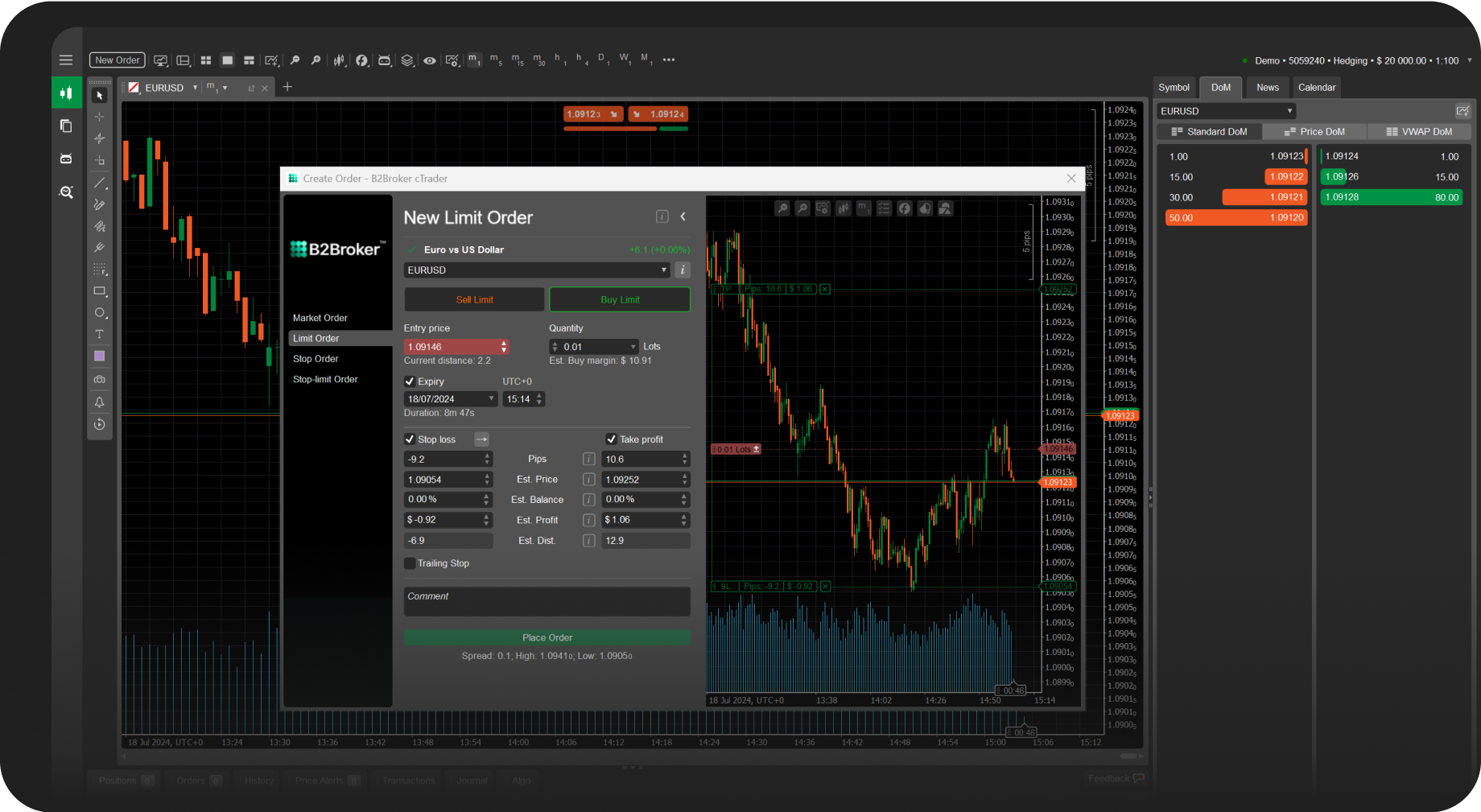Switch to the News tab
This screenshot has width=1481, height=812.
click(1267, 88)
